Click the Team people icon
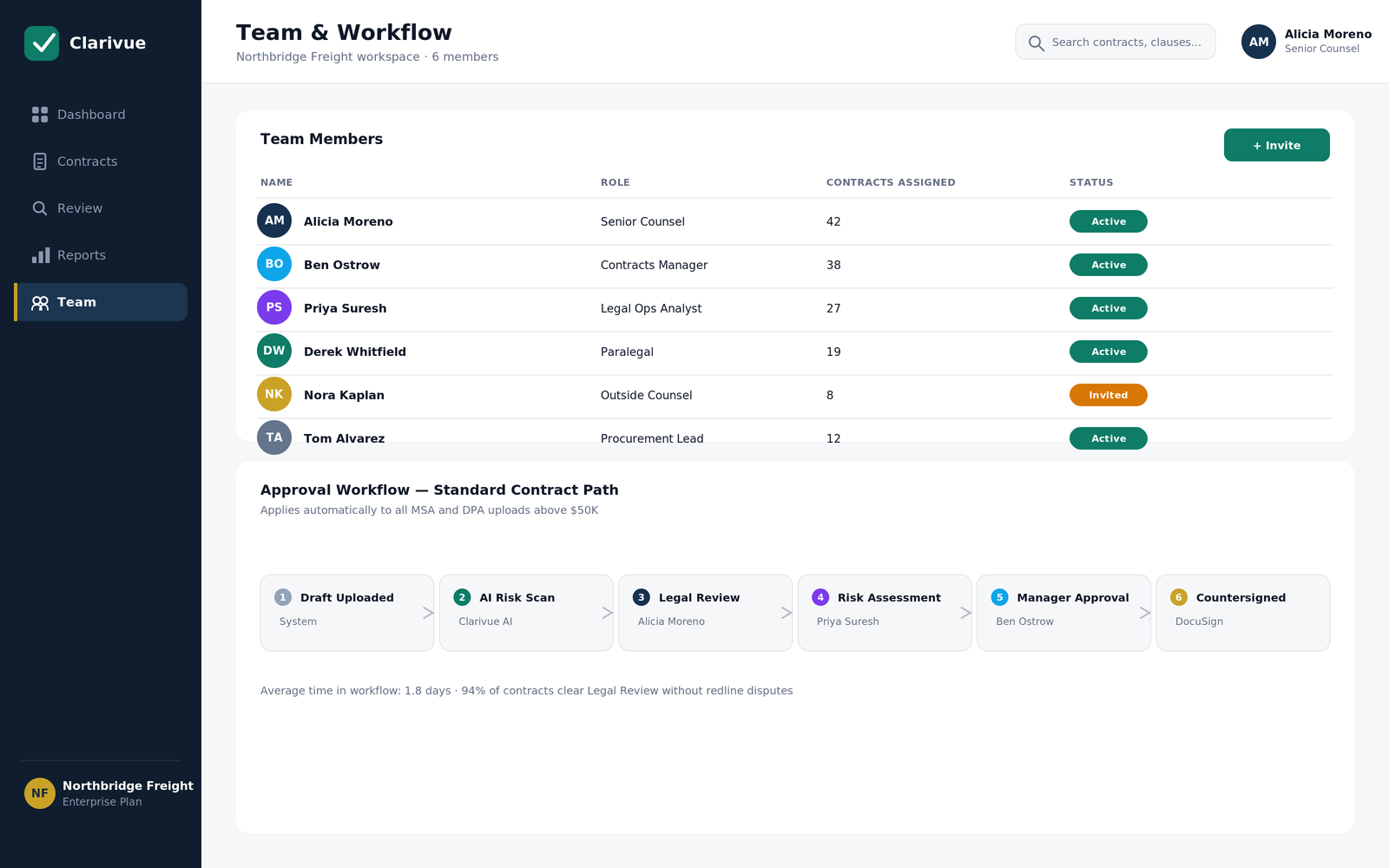The height and width of the screenshot is (868, 1389). point(40,302)
